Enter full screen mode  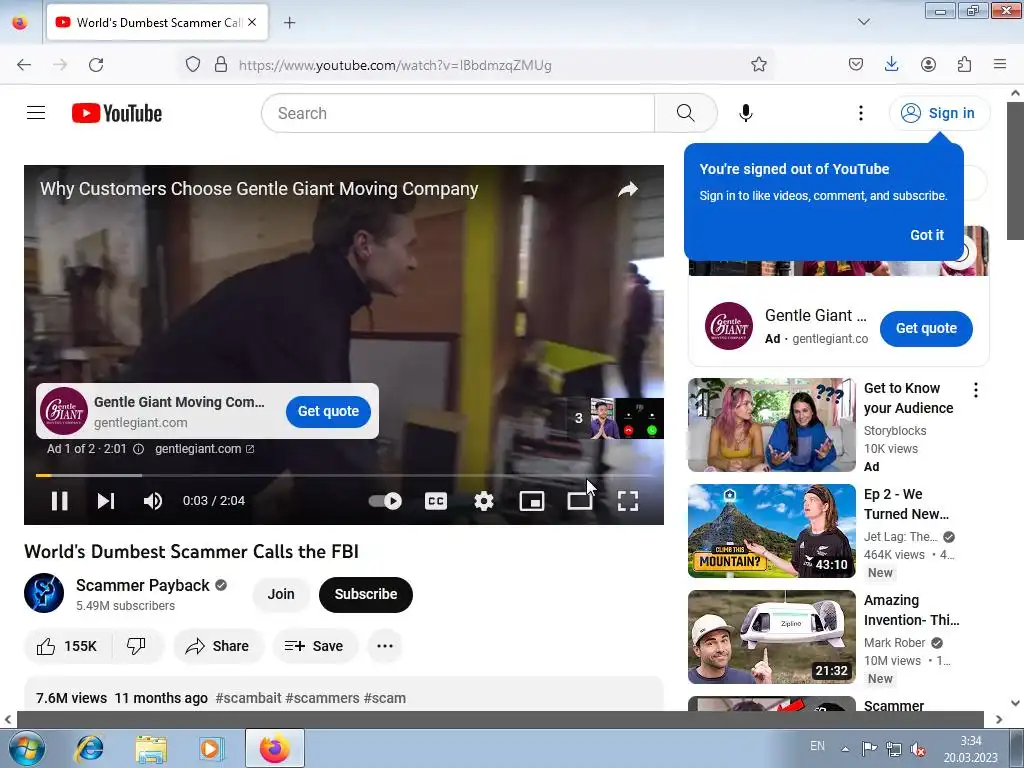pyautogui.click(x=628, y=501)
